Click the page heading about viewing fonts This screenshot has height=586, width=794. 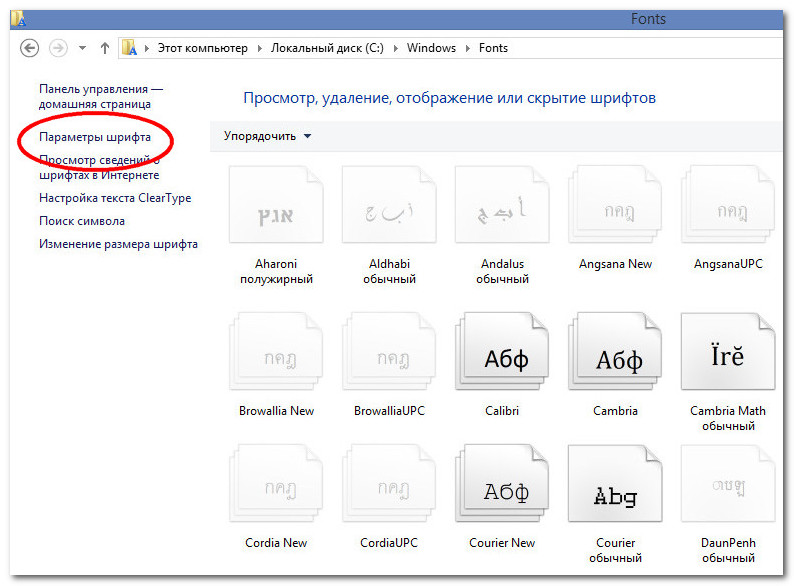449,98
